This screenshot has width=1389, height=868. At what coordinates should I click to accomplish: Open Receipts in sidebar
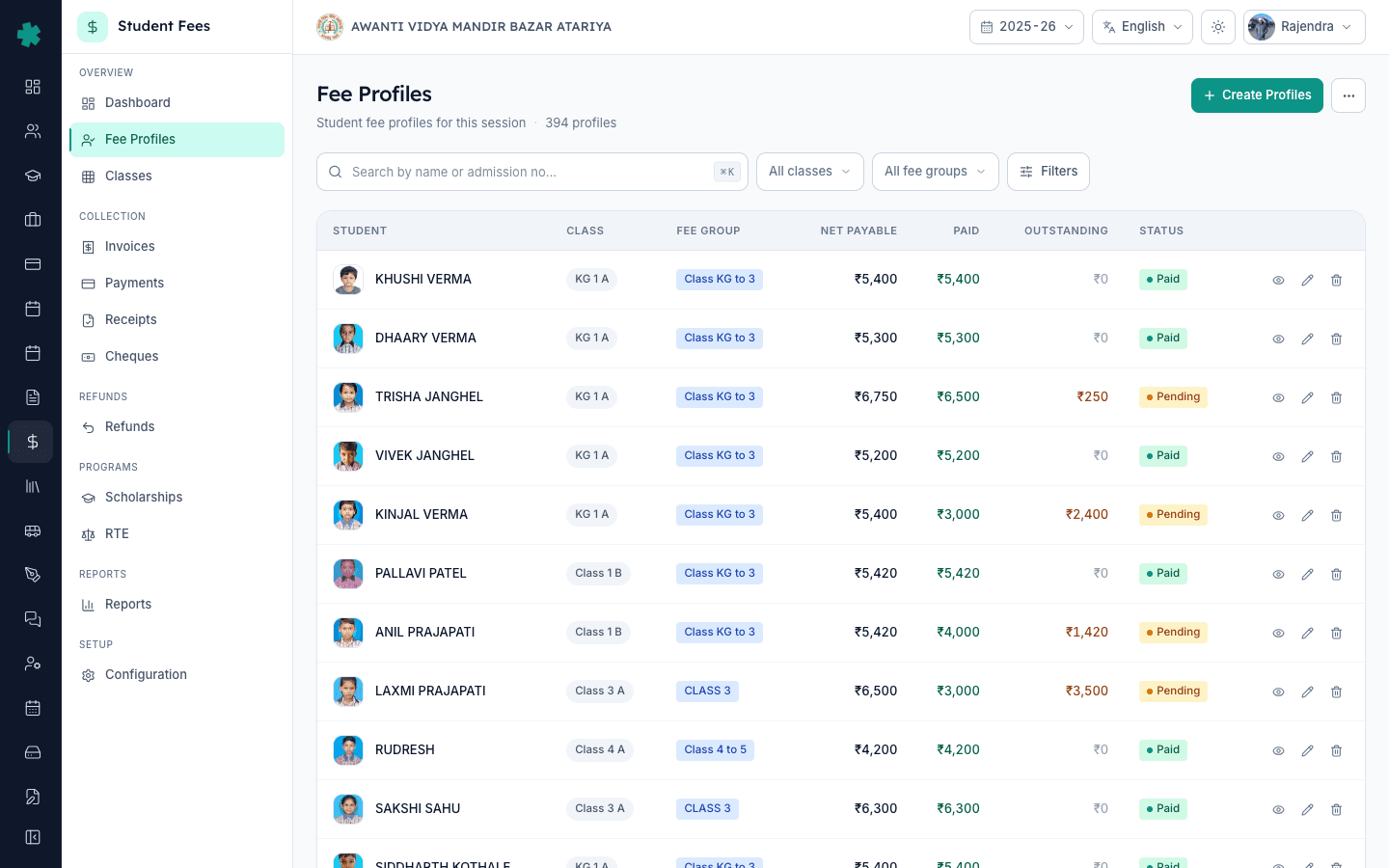pos(177,320)
